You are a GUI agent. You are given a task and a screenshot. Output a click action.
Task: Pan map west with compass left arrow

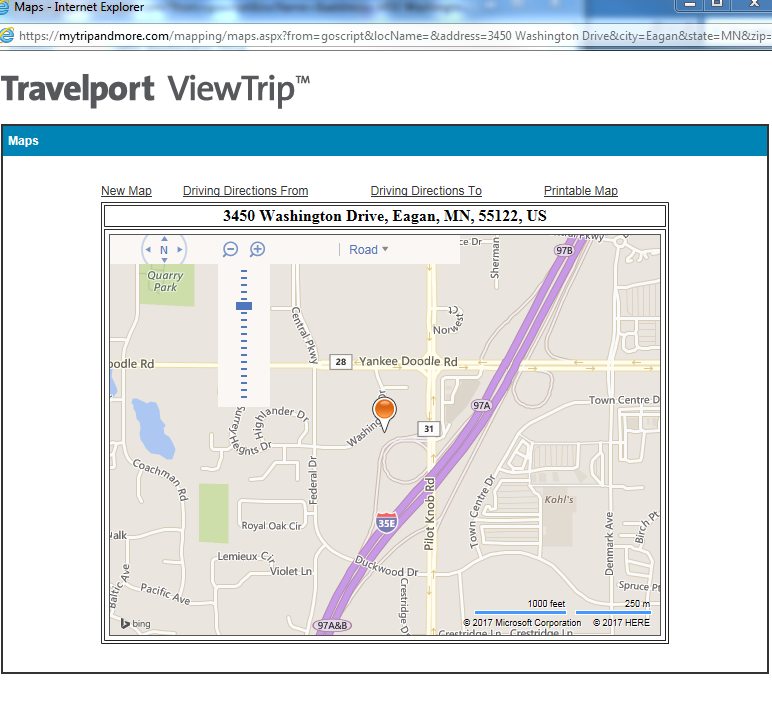pyautogui.click(x=148, y=250)
